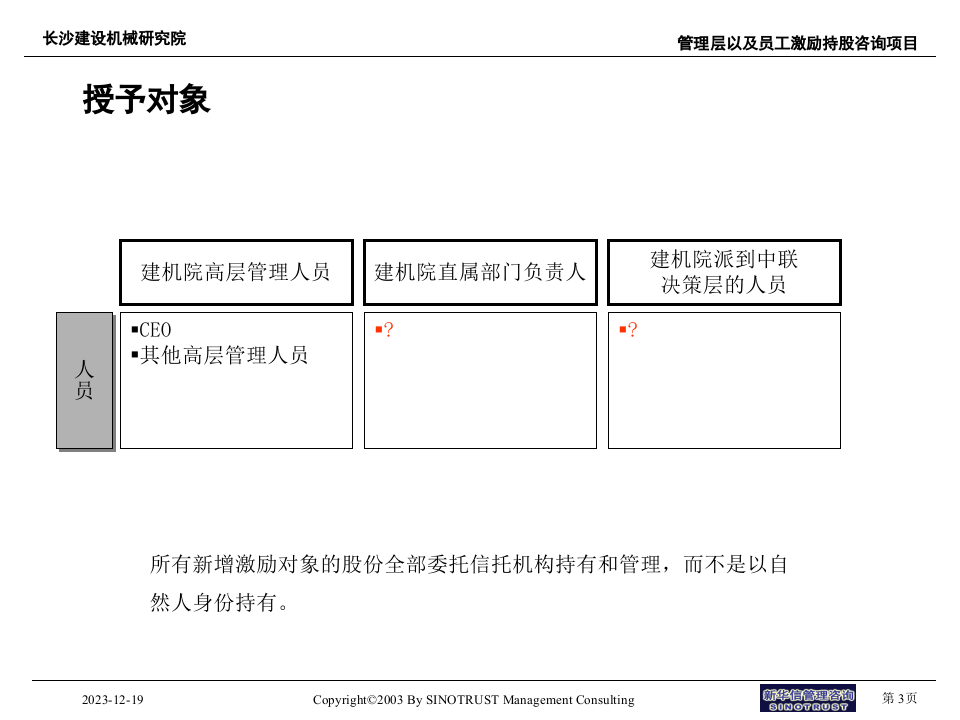Select the 建机院直属部门负责人 header box
Viewport: 960px width, 720px height.
coord(480,271)
